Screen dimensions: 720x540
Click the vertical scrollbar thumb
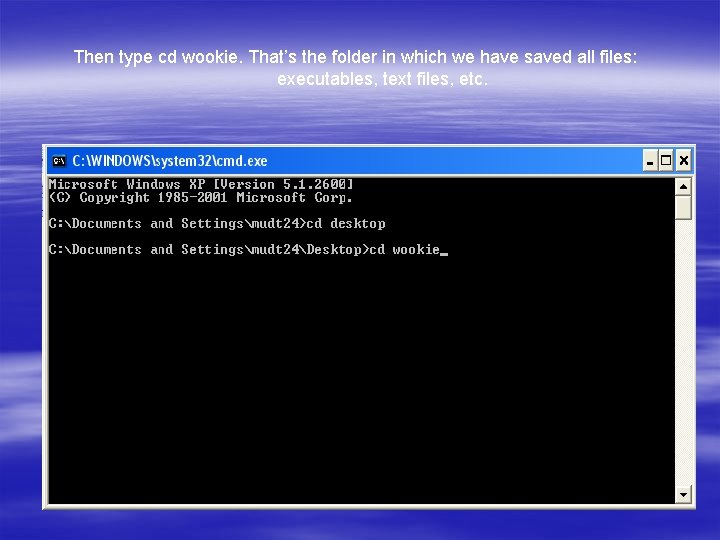[683, 208]
